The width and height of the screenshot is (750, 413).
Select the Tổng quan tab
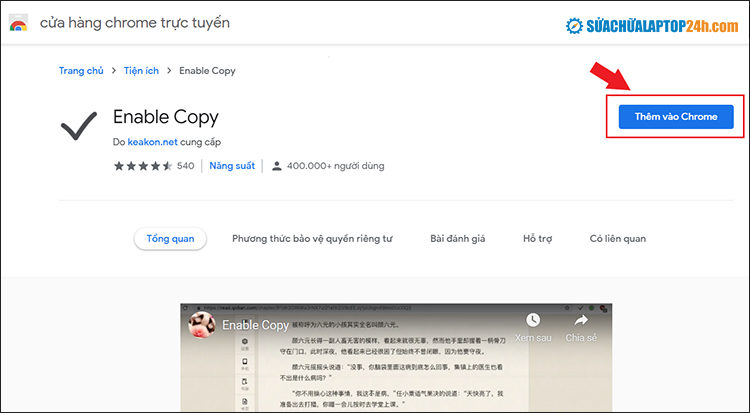point(170,238)
